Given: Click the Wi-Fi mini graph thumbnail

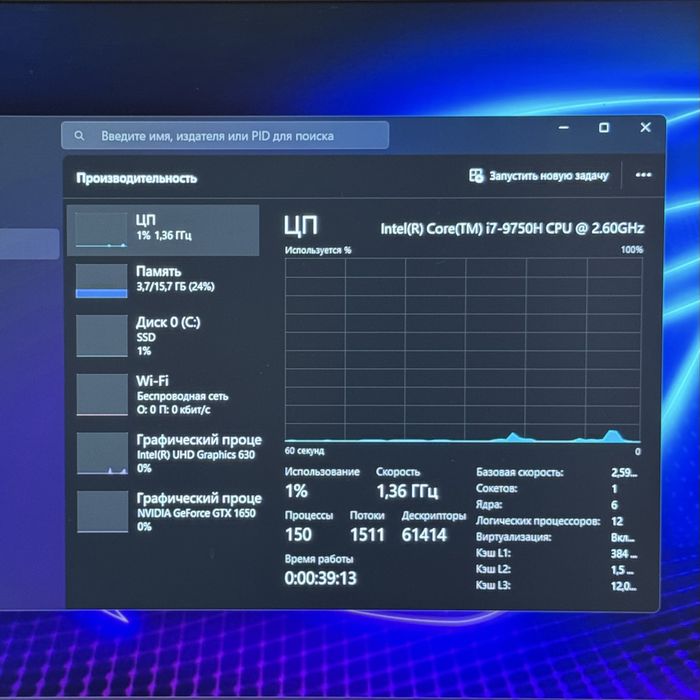Looking at the screenshot, I should coord(102,395).
